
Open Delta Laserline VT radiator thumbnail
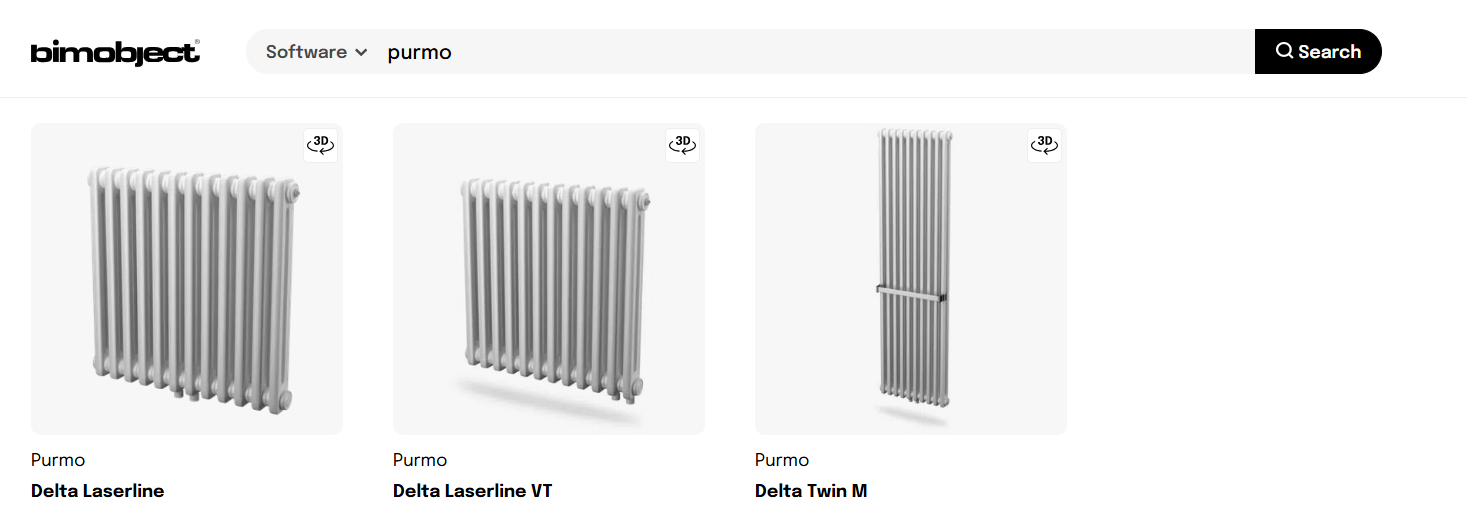pos(549,279)
